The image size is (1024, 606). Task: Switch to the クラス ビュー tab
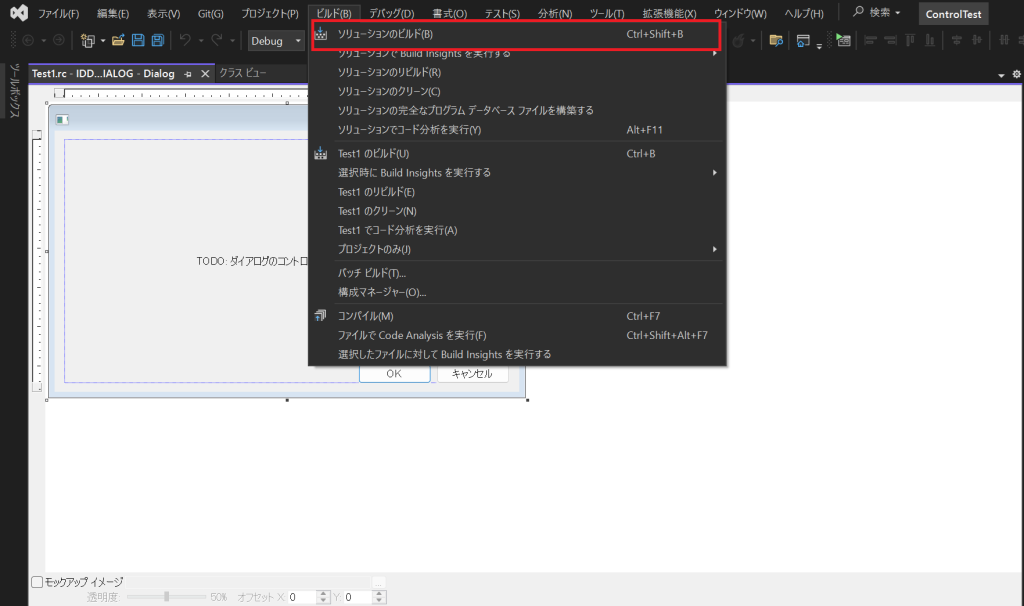[x=243, y=74]
